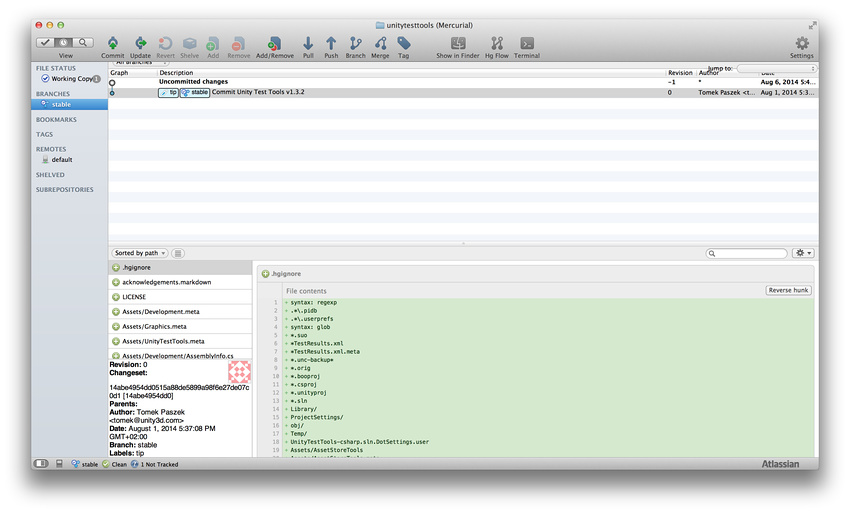Screen dimensions: 850x513
Task: Click the Reverse hunk button
Action: coord(788,290)
